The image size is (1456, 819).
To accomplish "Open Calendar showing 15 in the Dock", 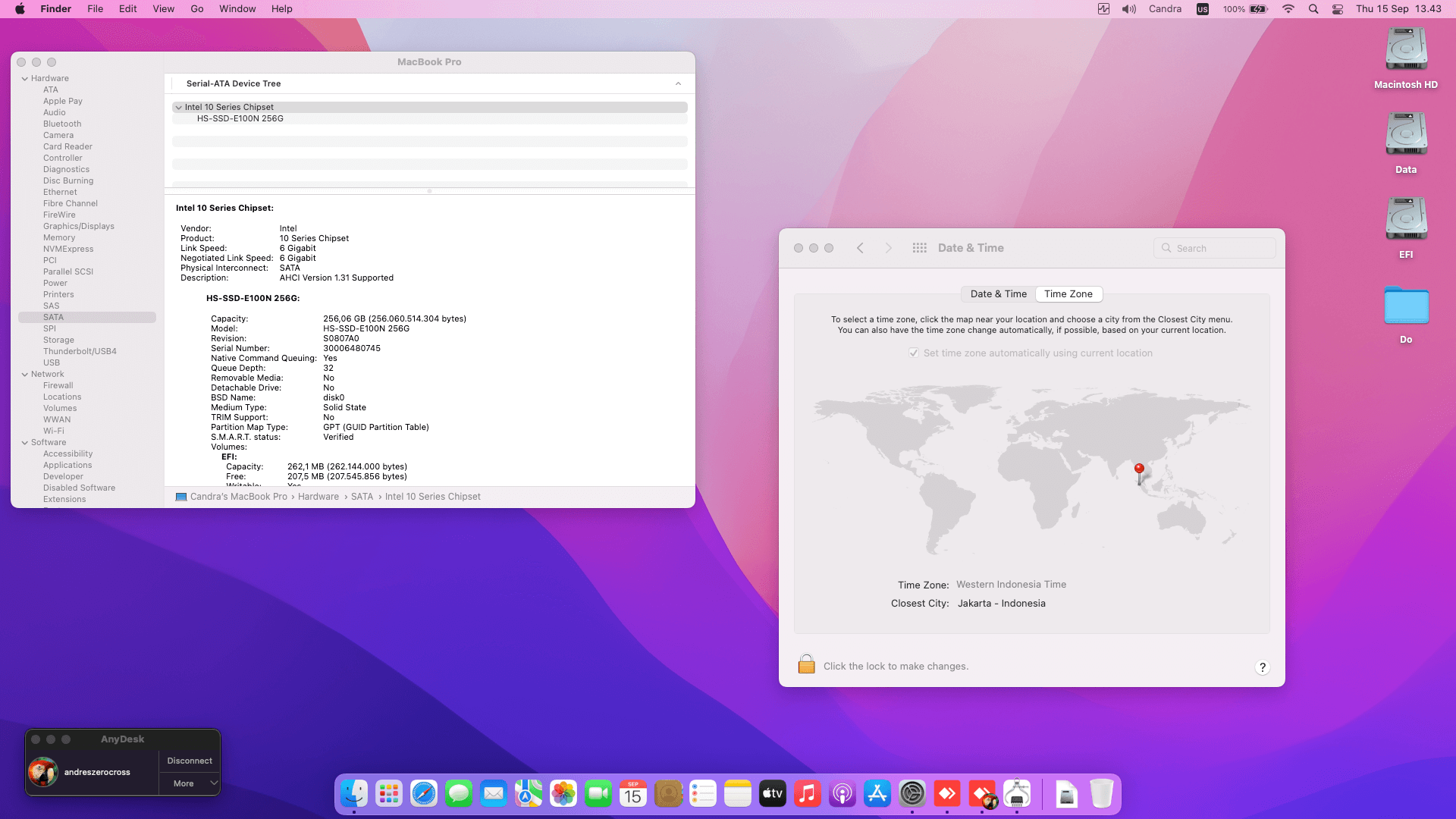I will 633,793.
